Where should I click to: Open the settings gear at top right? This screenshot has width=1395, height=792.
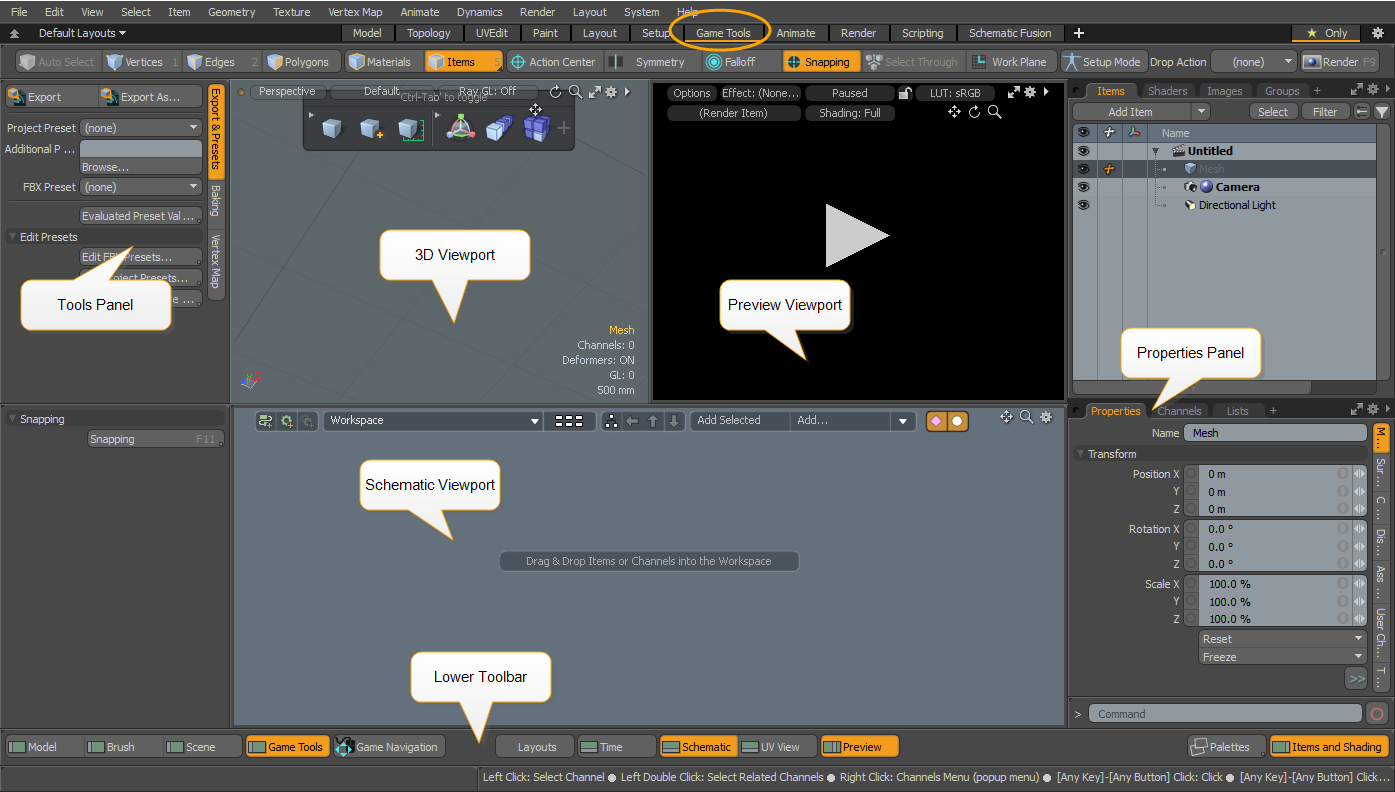[1378, 33]
